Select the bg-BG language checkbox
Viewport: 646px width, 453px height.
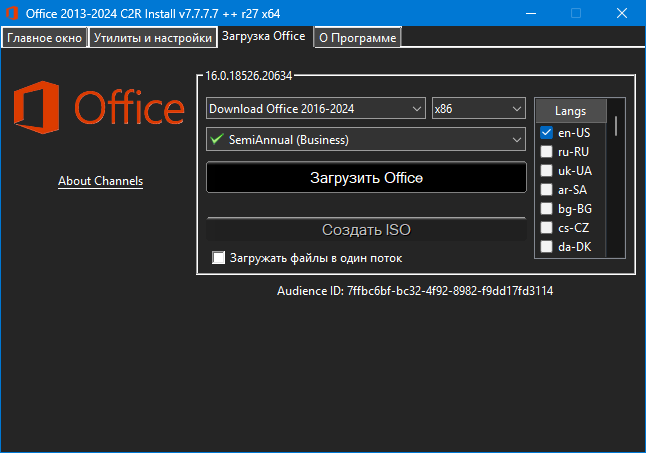547,208
